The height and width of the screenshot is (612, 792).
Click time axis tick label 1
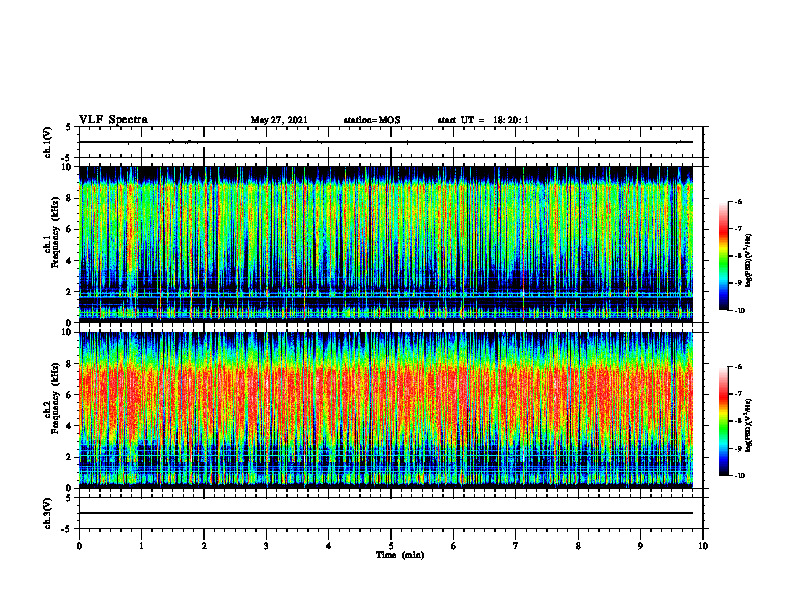(141, 546)
